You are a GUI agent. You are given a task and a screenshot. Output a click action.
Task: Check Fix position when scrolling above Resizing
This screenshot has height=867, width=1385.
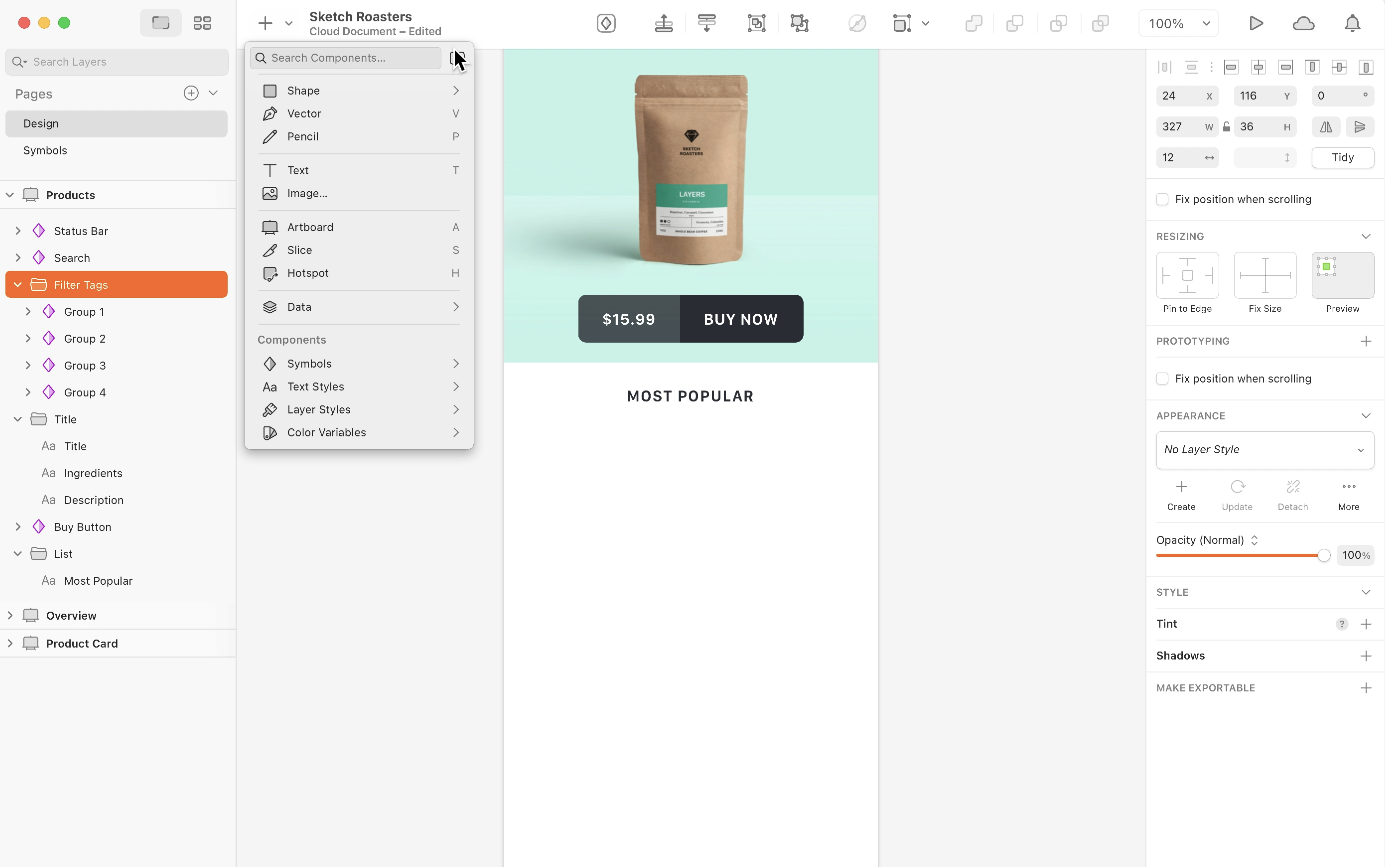coord(1162,199)
